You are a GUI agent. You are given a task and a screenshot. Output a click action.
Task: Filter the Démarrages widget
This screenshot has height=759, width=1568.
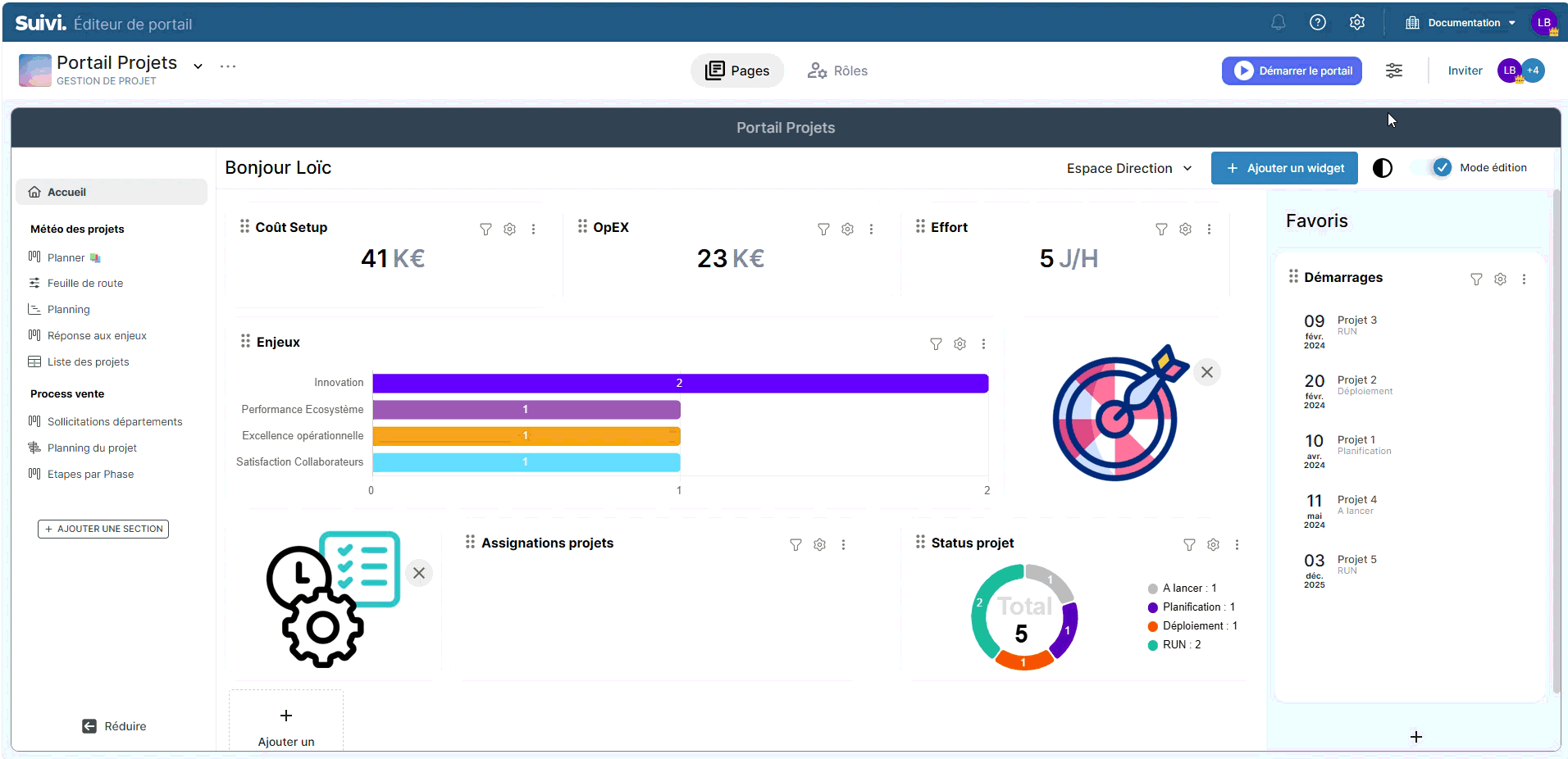coord(1476,280)
